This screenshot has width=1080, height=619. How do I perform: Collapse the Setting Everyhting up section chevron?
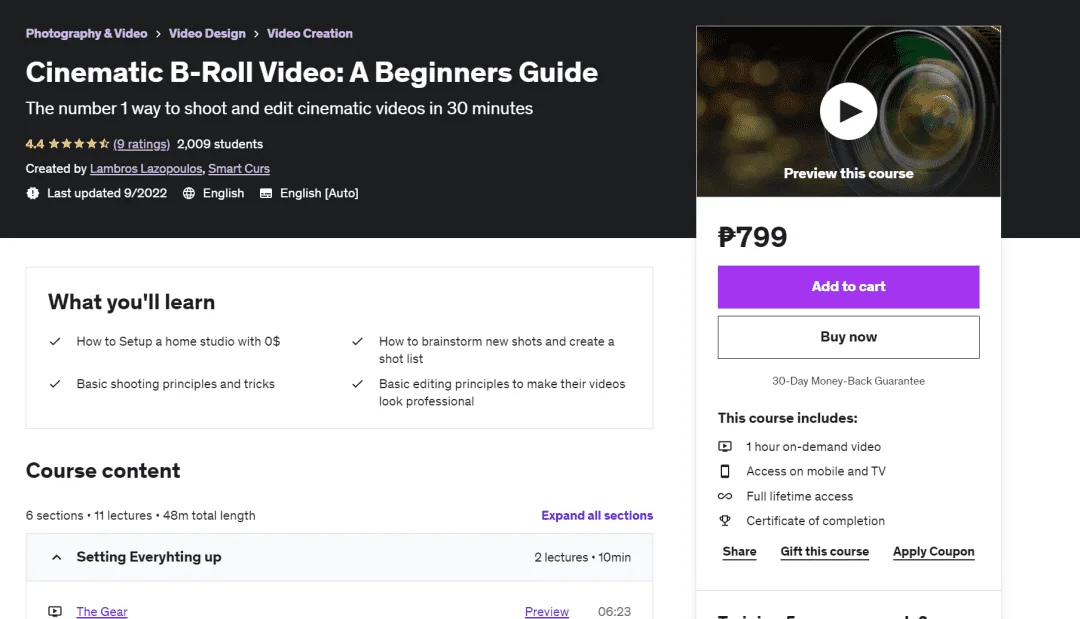56,557
